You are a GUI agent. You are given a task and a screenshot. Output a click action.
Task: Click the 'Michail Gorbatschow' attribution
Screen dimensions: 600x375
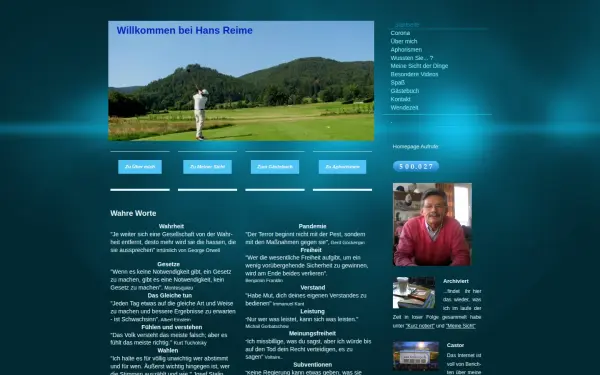point(267,326)
